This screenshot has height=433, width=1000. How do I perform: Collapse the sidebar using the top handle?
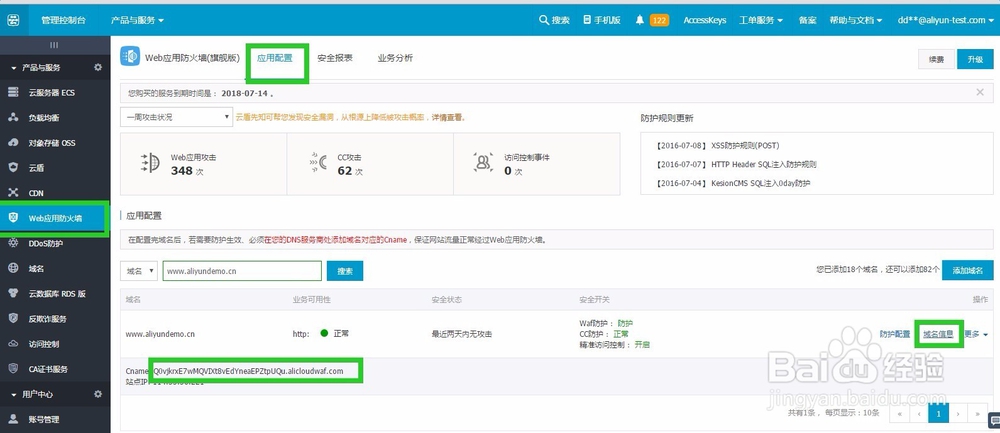pos(54,45)
